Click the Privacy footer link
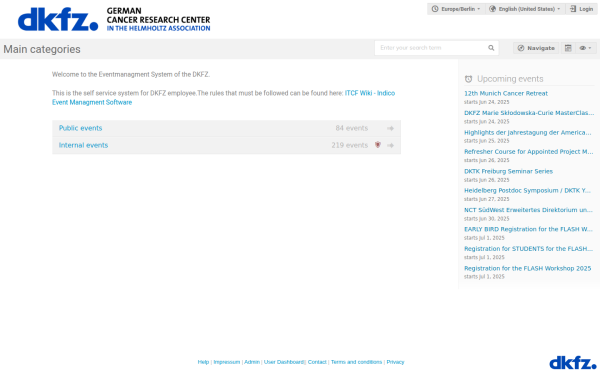This screenshot has height=375, width=600. [x=395, y=362]
